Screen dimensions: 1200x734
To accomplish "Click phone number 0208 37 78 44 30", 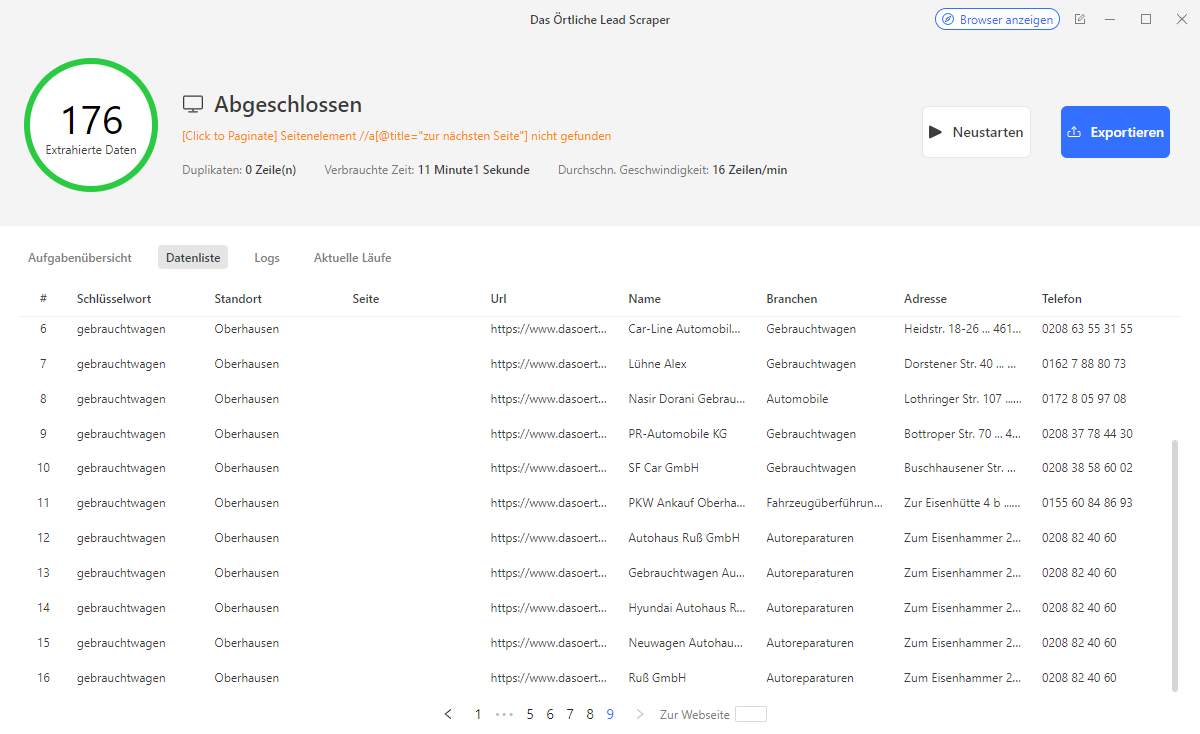I will 1087,434.
